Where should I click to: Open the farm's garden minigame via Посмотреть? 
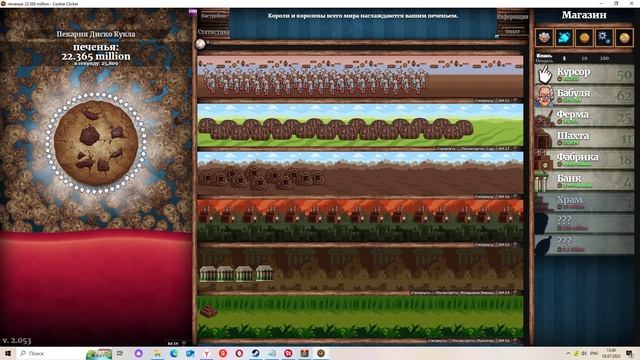coord(477,149)
